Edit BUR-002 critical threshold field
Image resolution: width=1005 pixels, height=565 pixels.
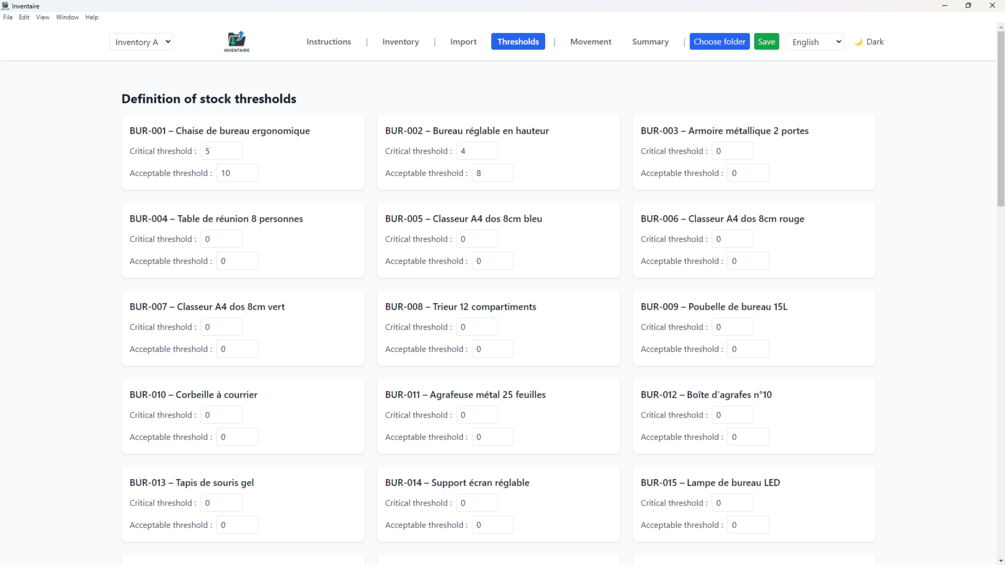click(x=477, y=151)
